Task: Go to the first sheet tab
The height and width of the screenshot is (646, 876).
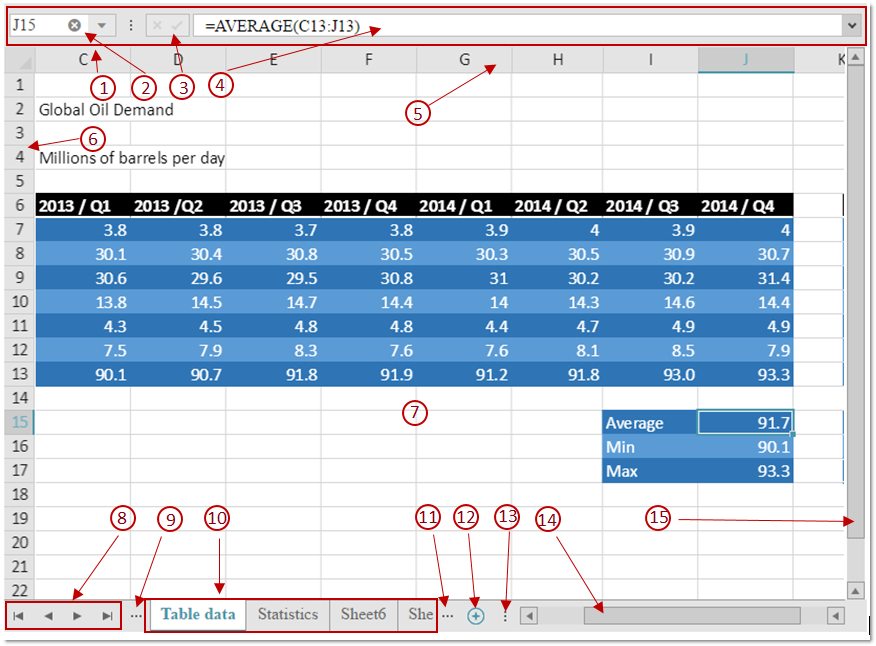Action: (18, 616)
